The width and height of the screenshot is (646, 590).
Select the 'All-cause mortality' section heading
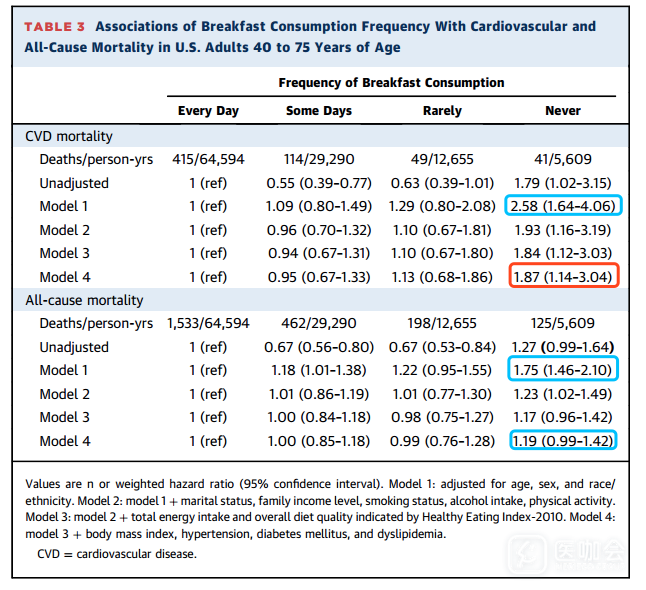[x=84, y=300]
